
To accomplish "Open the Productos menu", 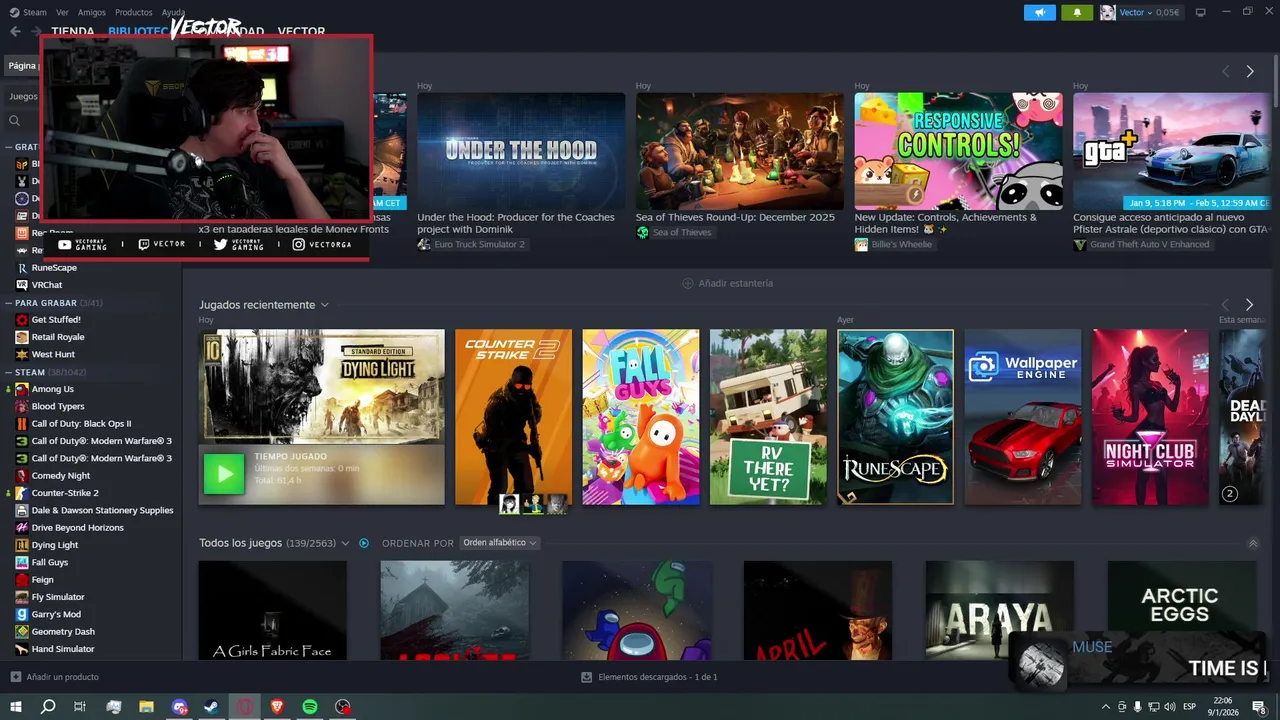I will coord(134,12).
